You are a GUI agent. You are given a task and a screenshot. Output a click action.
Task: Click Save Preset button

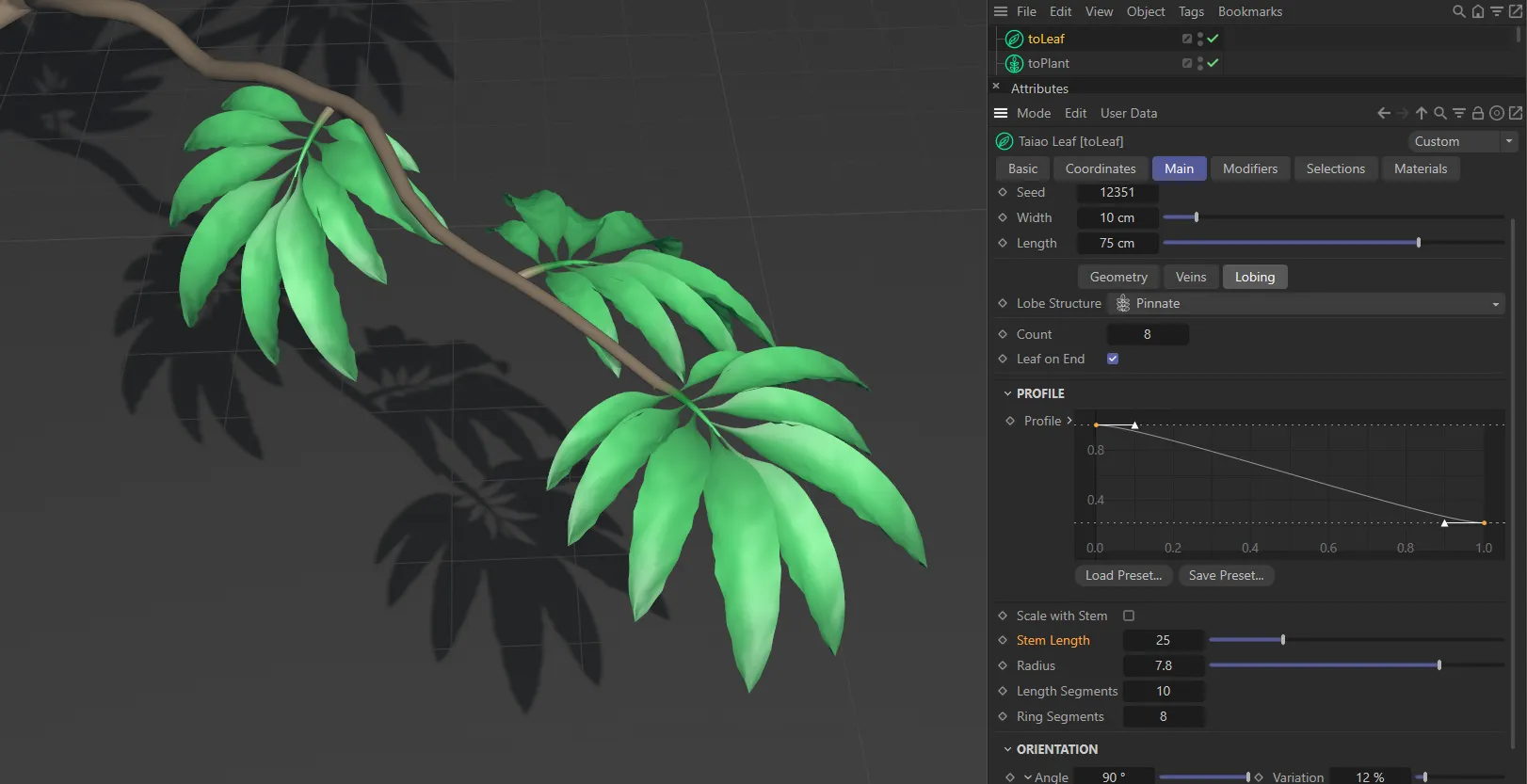point(1226,575)
